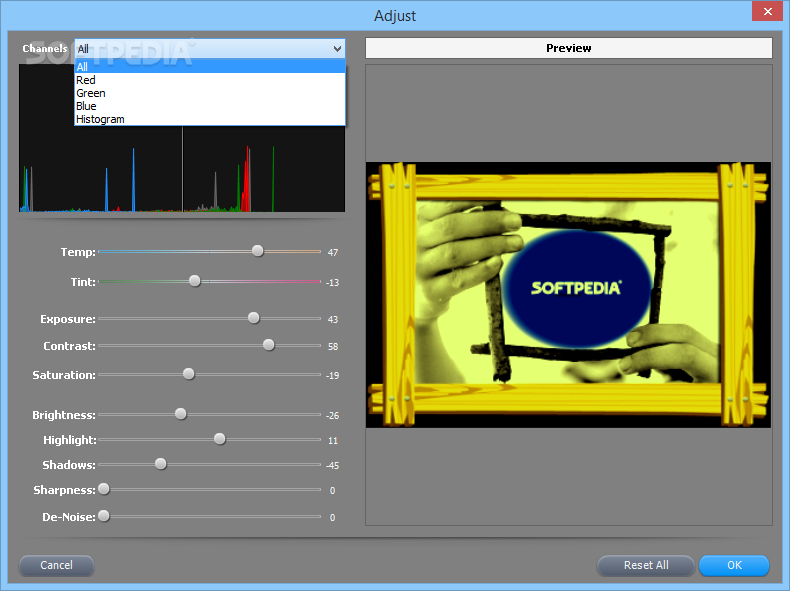Viewport: 790px width, 591px height.
Task: Click the Contrast value 58
Action: (x=333, y=347)
